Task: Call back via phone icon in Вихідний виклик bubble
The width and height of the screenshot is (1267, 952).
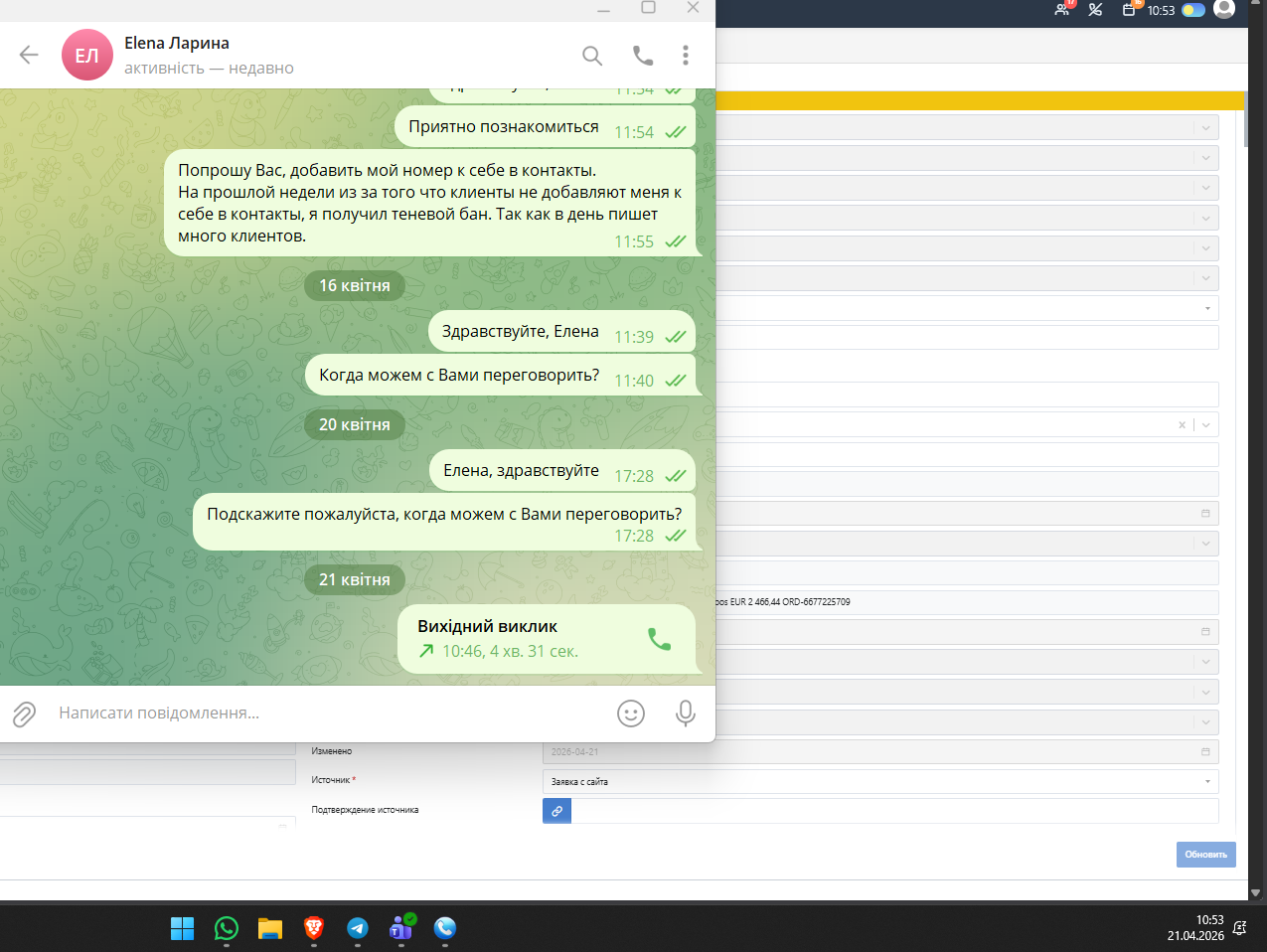Action: click(660, 639)
